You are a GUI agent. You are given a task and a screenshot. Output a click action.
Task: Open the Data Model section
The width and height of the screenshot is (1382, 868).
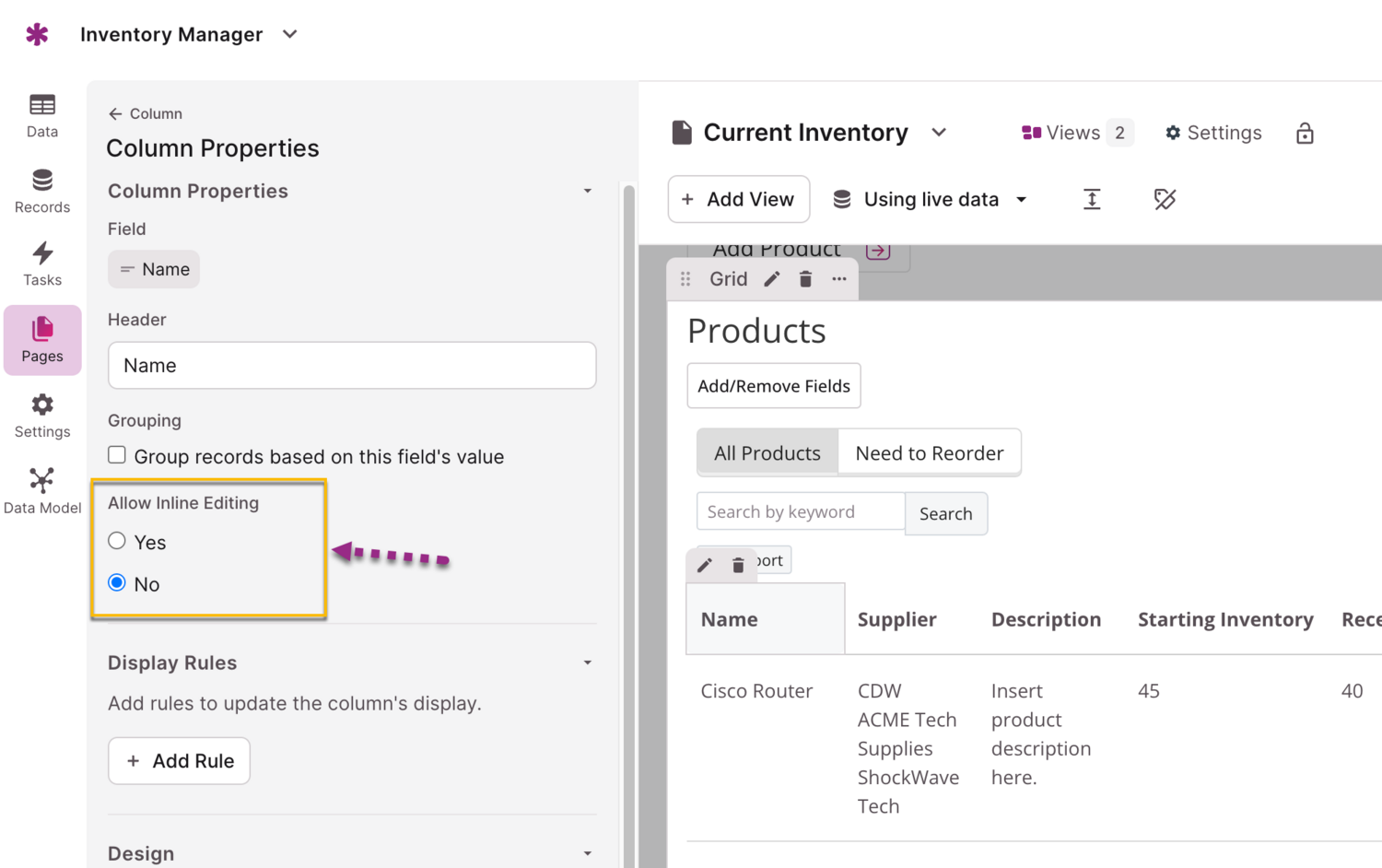point(42,491)
